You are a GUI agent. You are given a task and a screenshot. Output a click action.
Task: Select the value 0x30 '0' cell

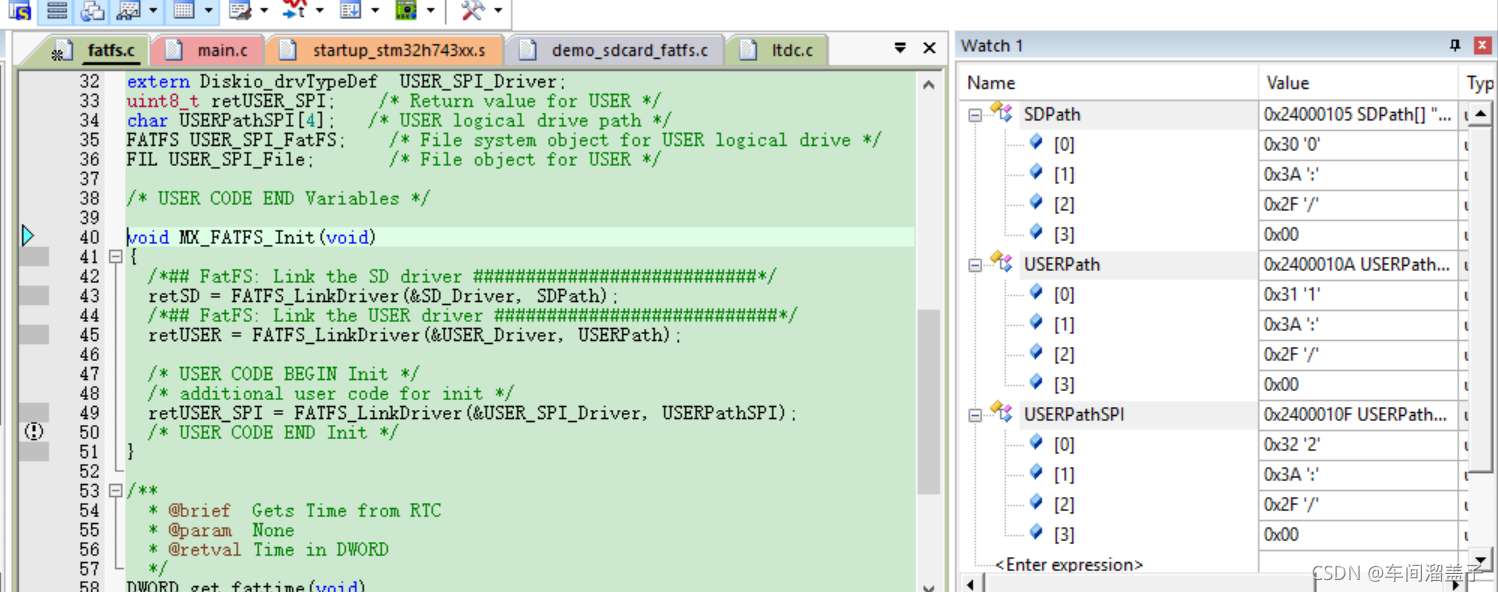(1358, 144)
